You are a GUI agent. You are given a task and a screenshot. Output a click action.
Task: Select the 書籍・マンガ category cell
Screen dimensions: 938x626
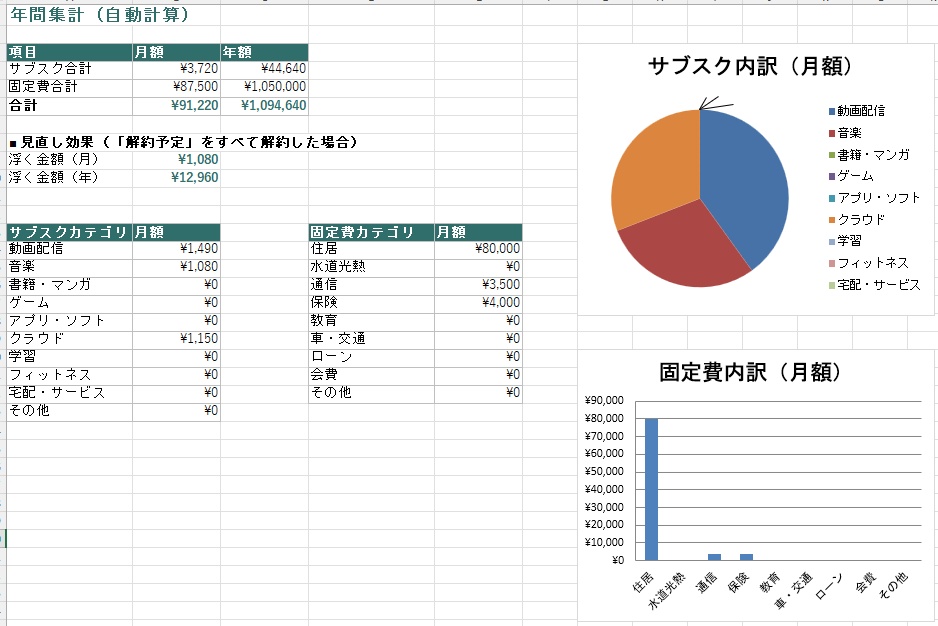69,285
